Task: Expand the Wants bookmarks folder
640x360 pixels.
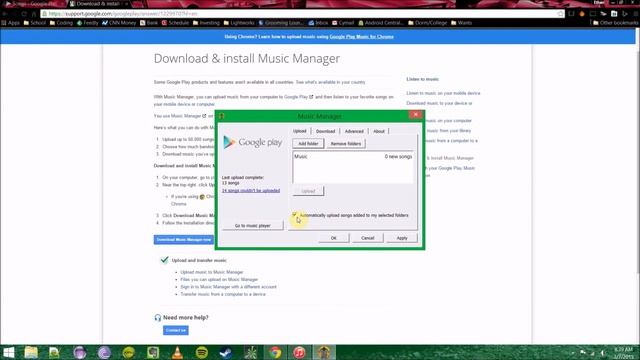Action: tap(462, 23)
